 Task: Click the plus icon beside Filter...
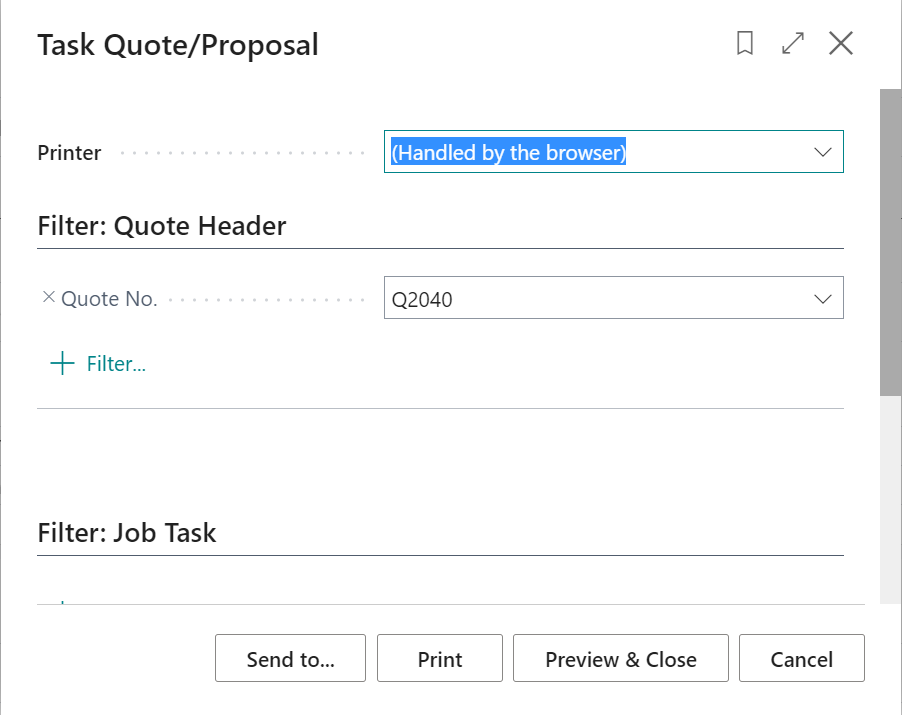[x=62, y=363]
